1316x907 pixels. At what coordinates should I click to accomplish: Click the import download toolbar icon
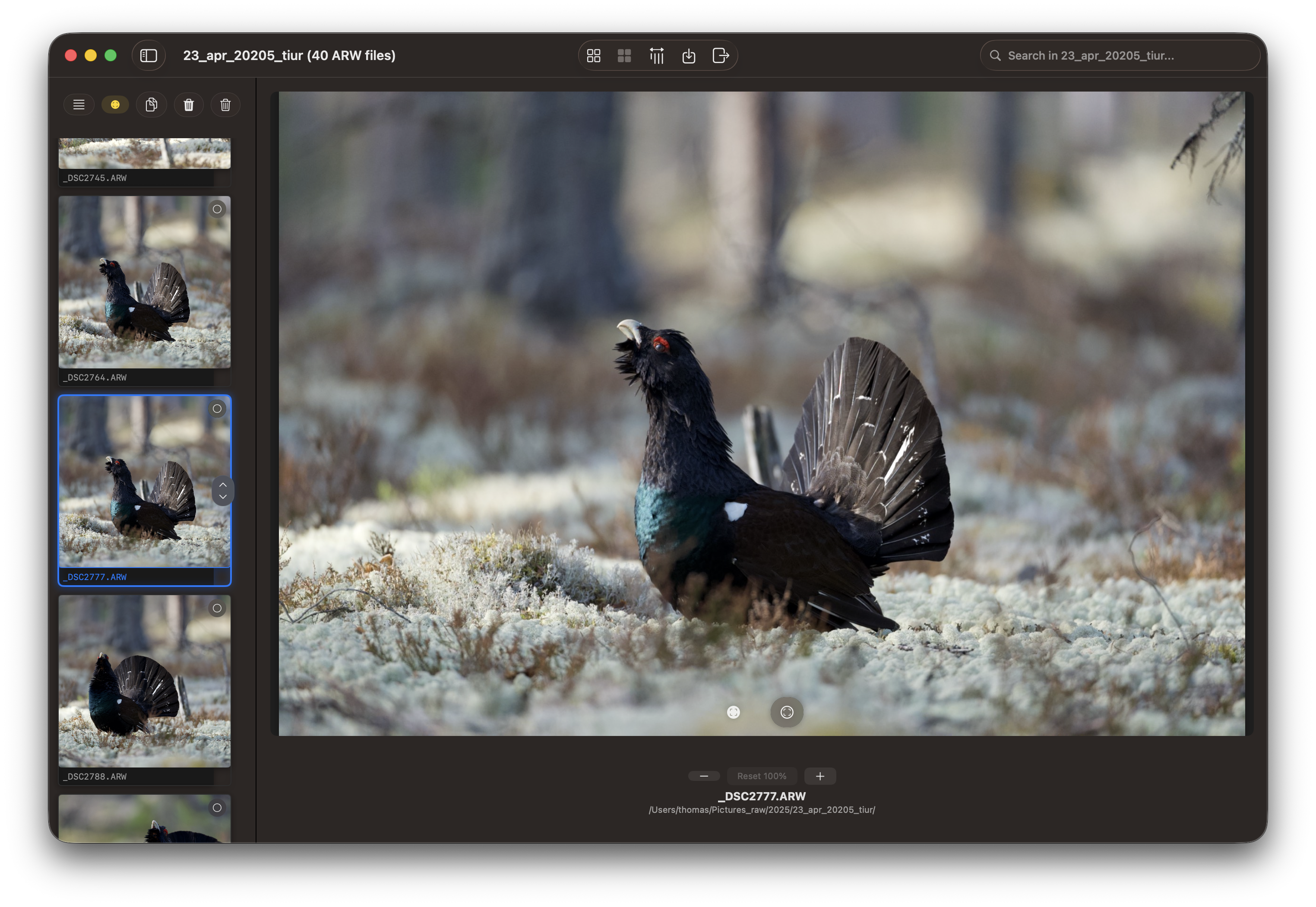click(688, 56)
